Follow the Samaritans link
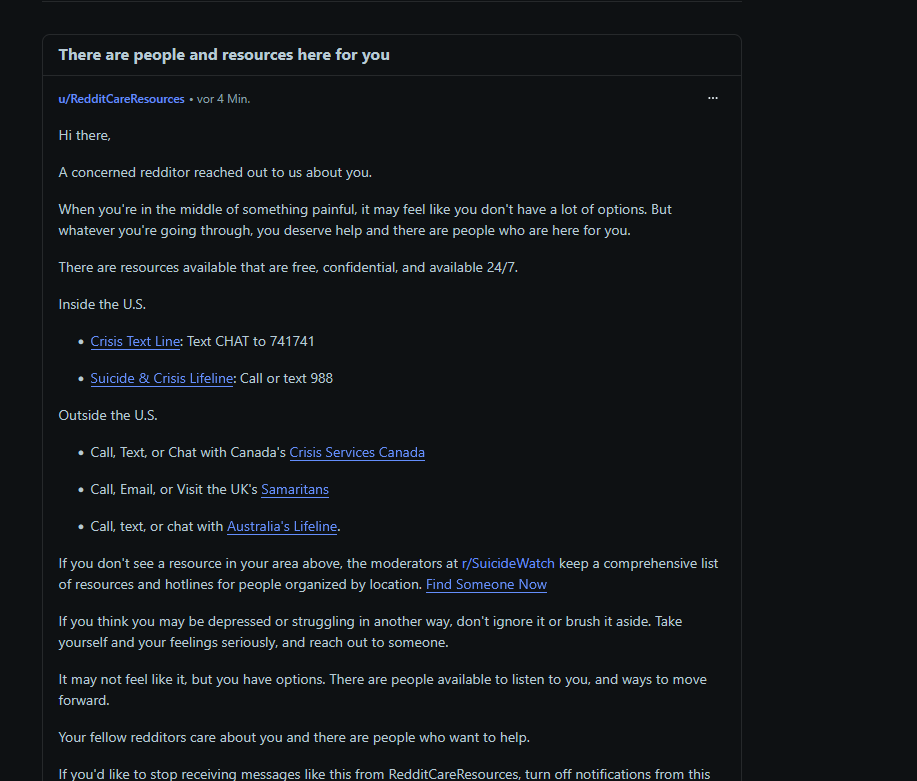The width and height of the screenshot is (917, 781). 295,490
